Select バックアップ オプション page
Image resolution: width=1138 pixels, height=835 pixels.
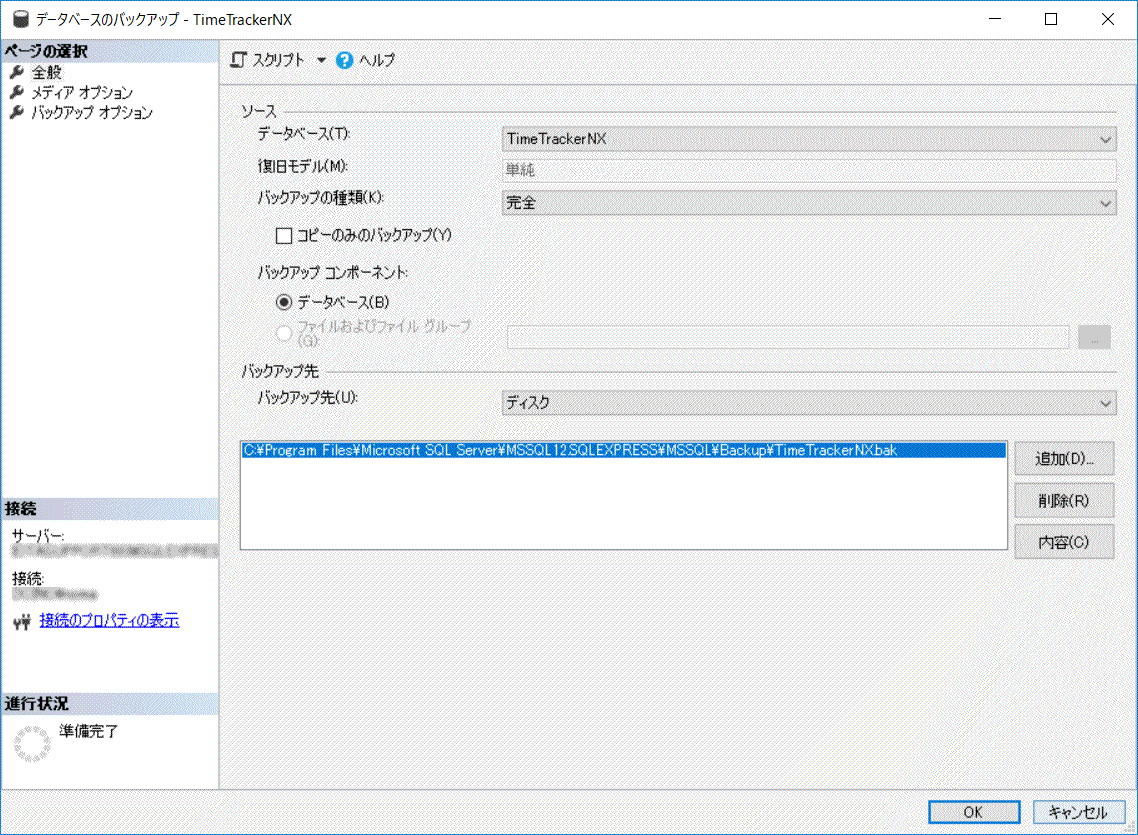pyautogui.click(x=92, y=112)
